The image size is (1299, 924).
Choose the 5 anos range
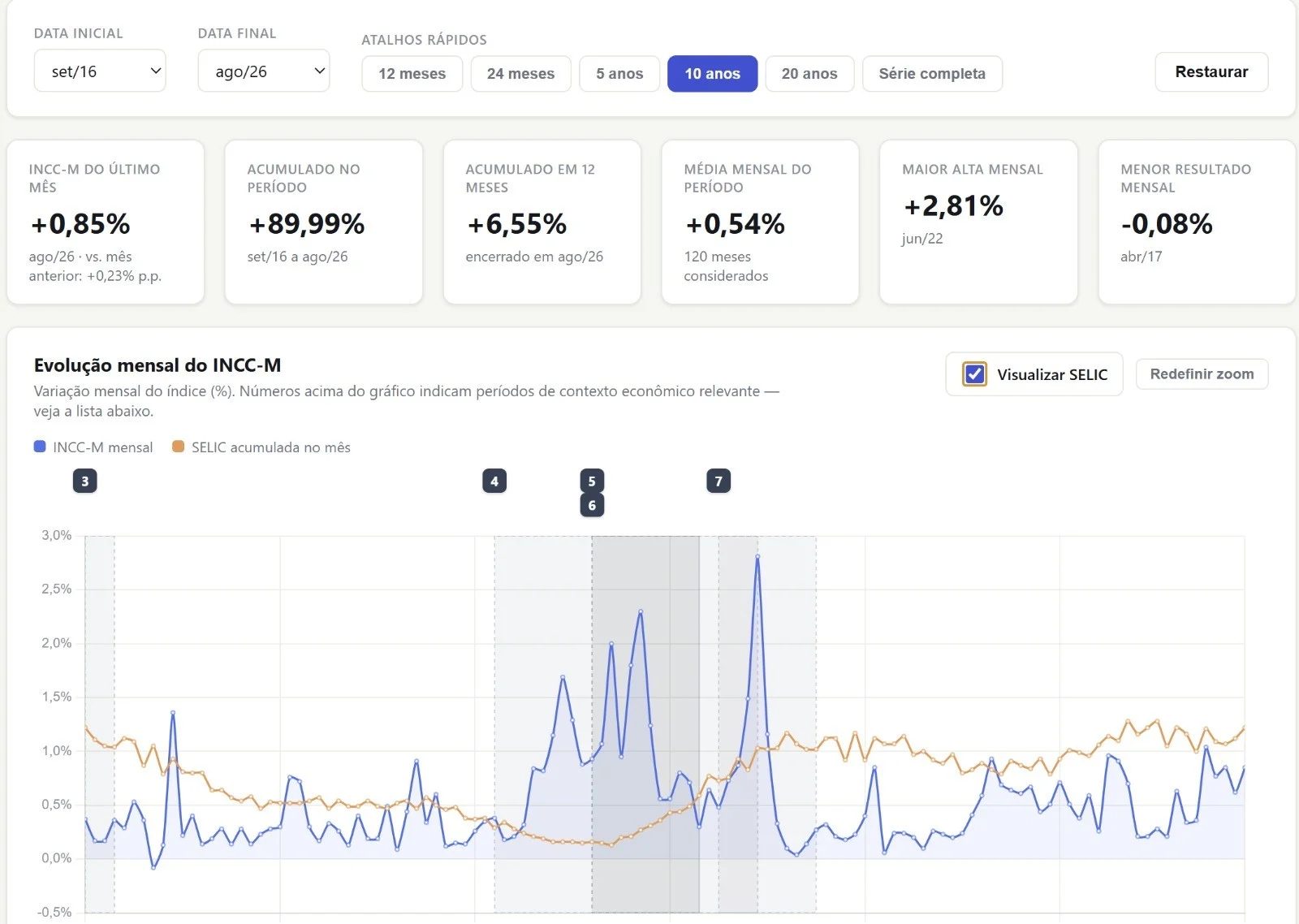tap(619, 74)
